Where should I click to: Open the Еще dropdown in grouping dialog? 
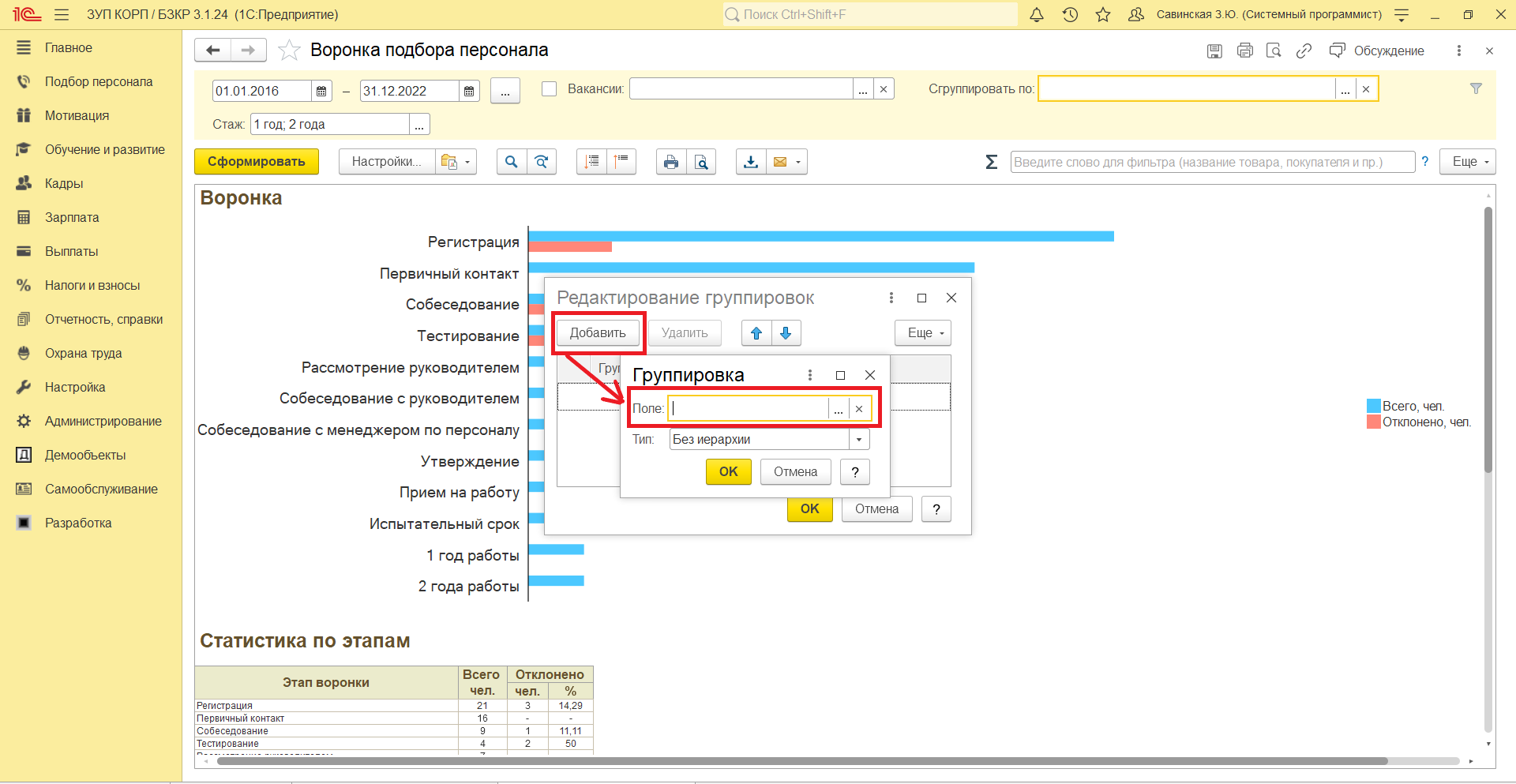pyautogui.click(x=922, y=333)
